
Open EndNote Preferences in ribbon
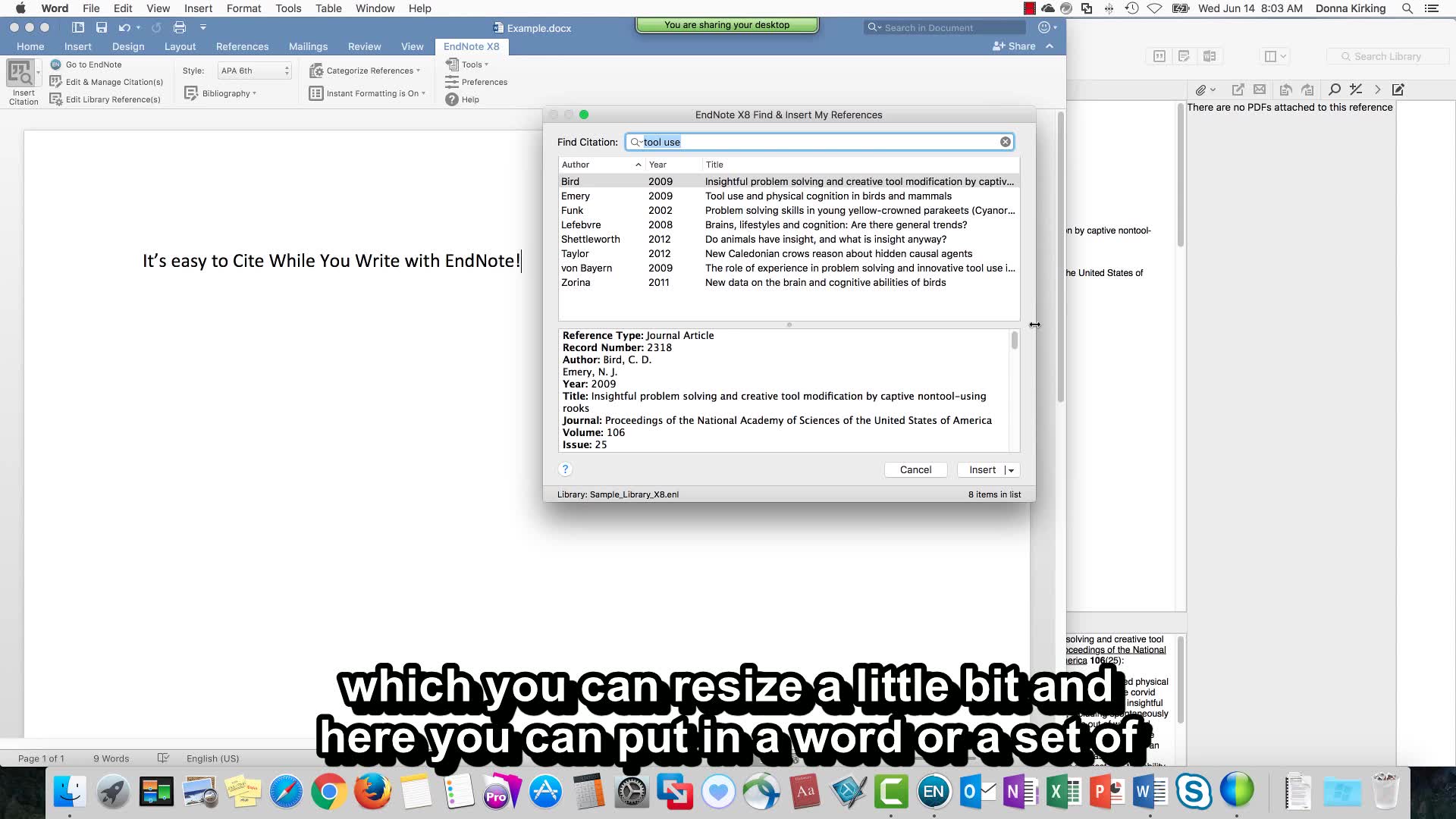[x=484, y=82]
